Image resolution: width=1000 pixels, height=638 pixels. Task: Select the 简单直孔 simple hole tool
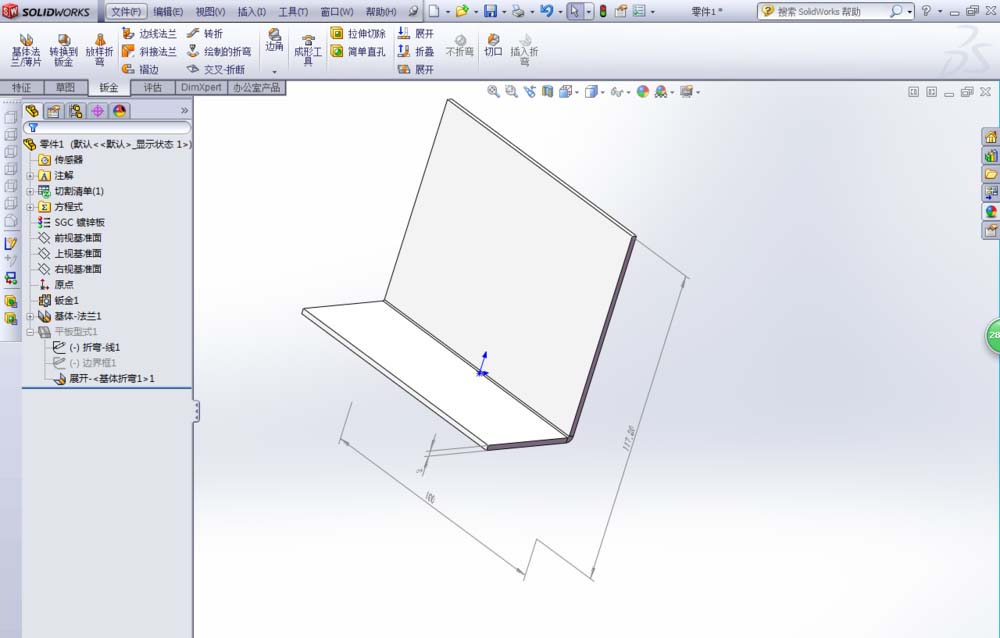pyautogui.click(x=358, y=51)
